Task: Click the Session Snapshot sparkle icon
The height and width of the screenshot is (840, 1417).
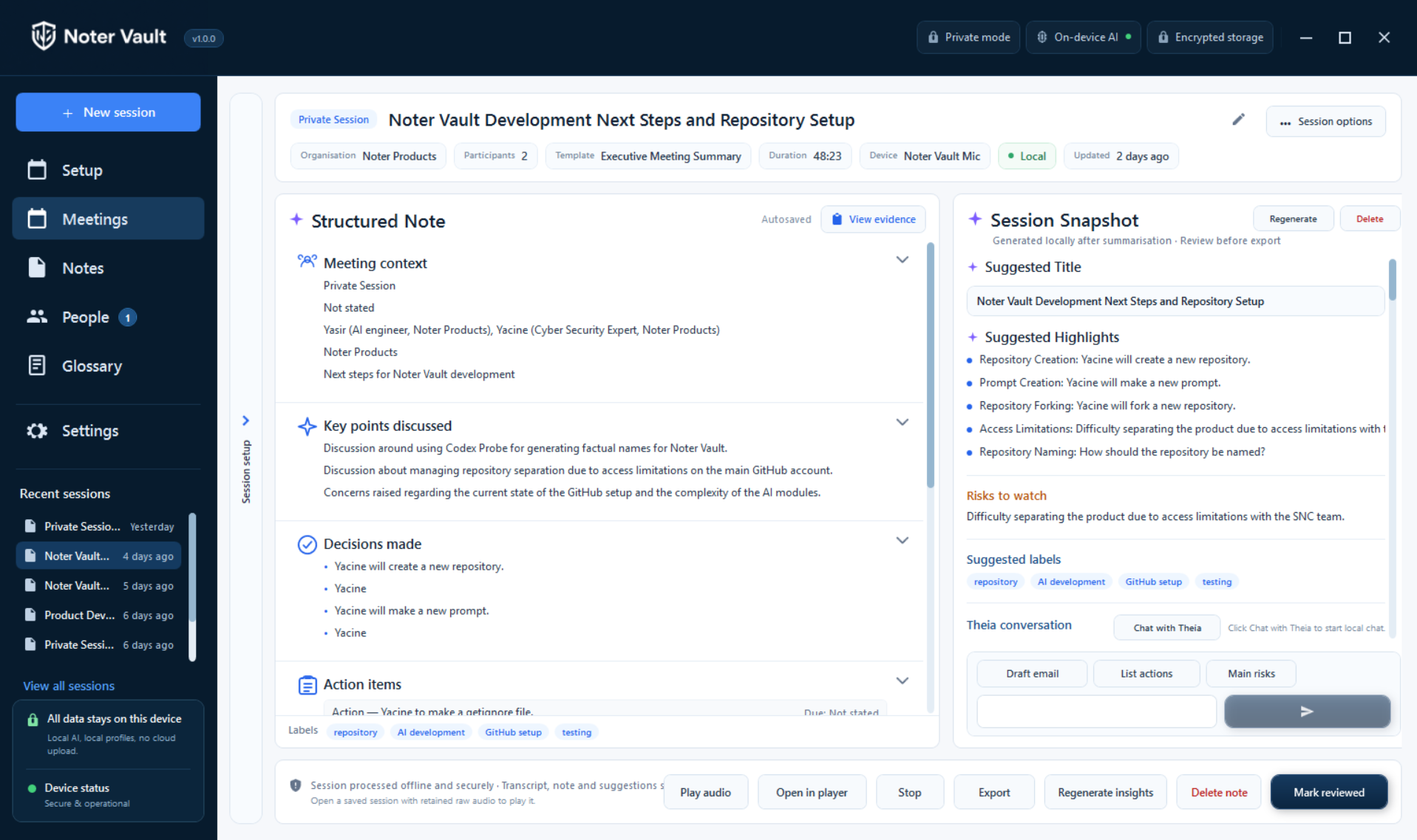Action: [x=975, y=219]
